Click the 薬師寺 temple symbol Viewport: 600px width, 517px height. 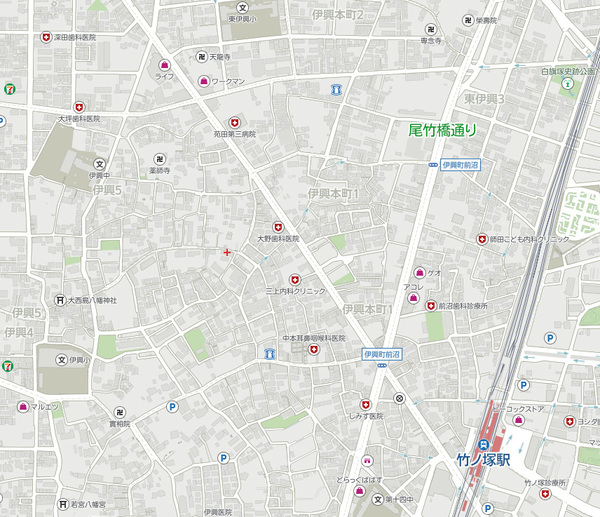pos(158,158)
